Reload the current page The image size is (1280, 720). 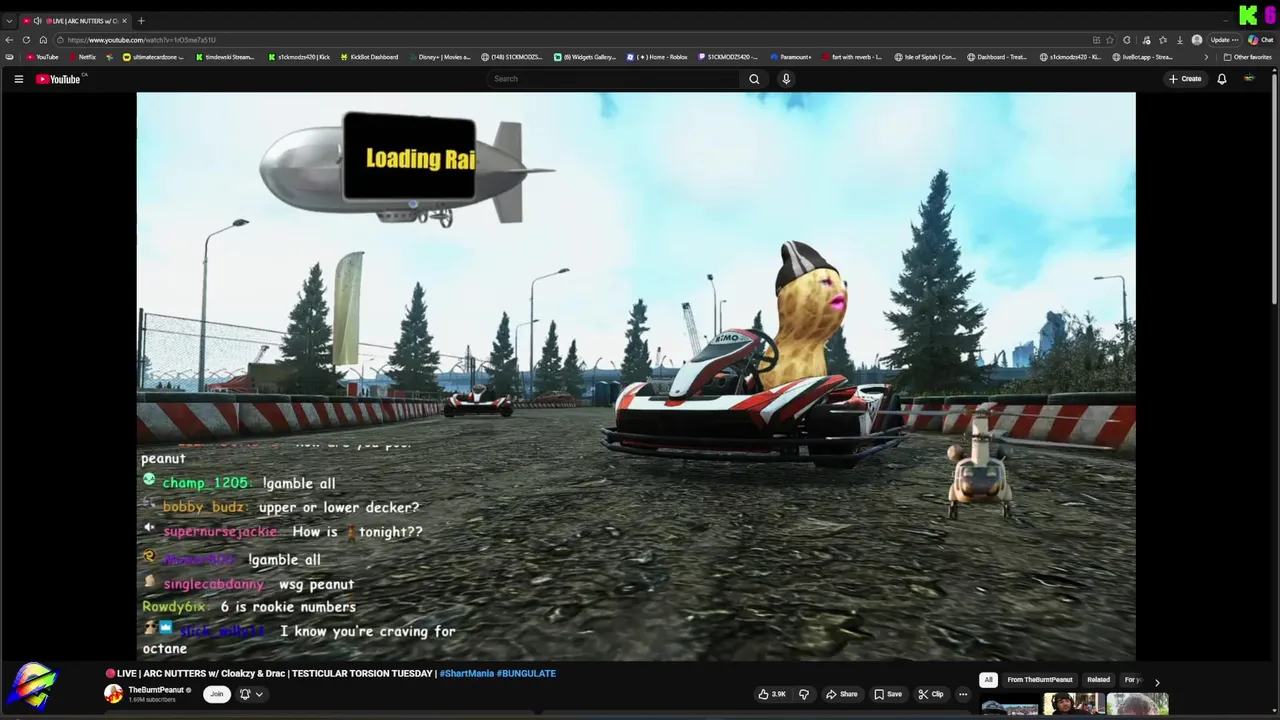click(x=26, y=40)
